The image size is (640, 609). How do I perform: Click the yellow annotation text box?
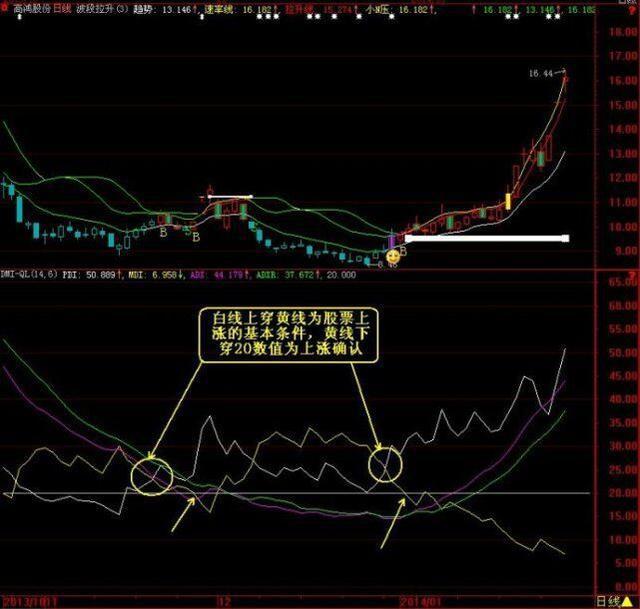289,335
